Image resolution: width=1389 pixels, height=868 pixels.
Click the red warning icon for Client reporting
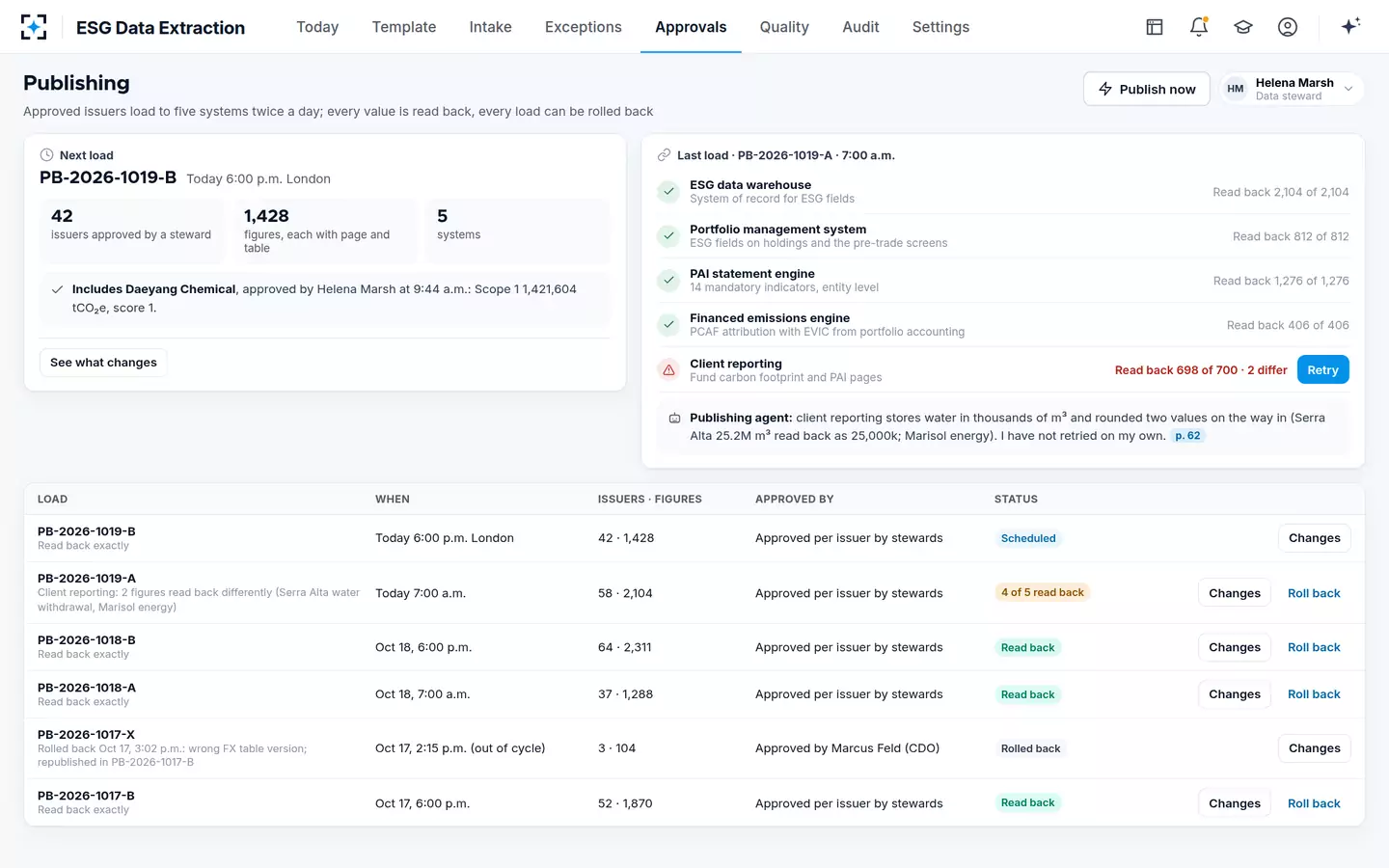click(668, 369)
